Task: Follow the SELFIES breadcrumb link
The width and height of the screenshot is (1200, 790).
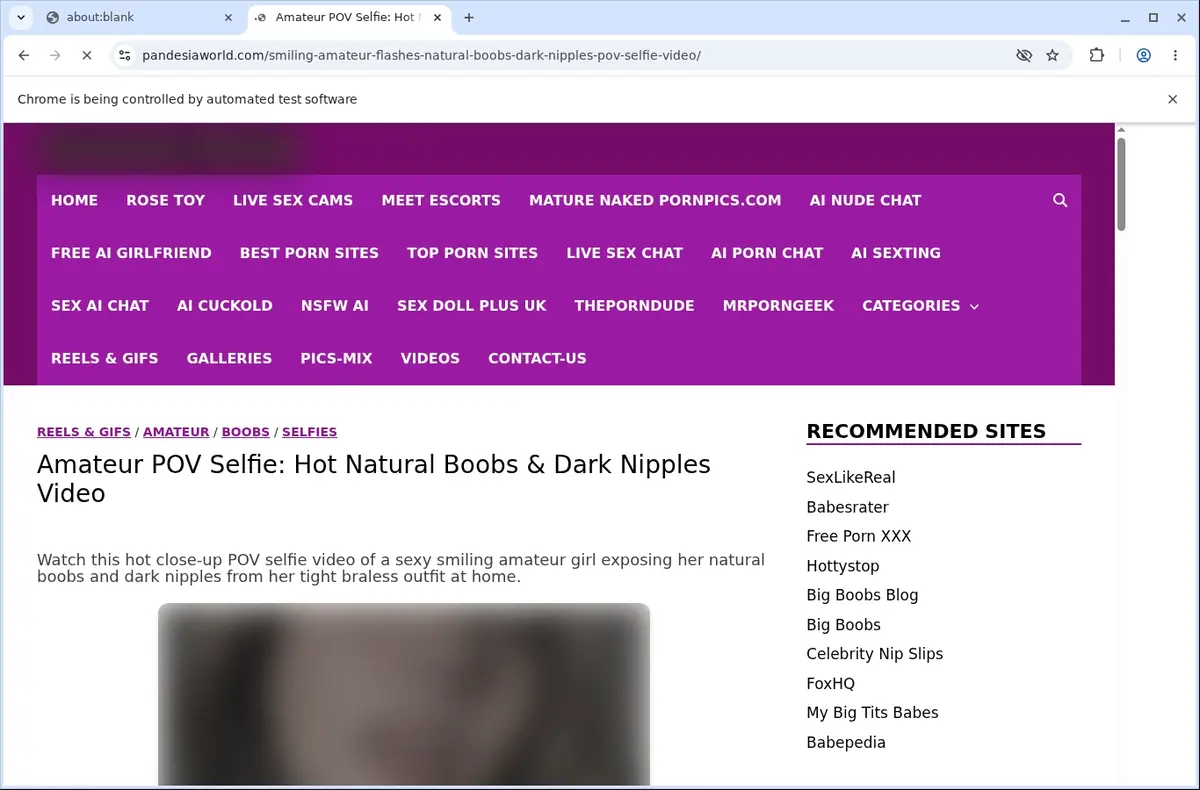Action: click(309, 432)
